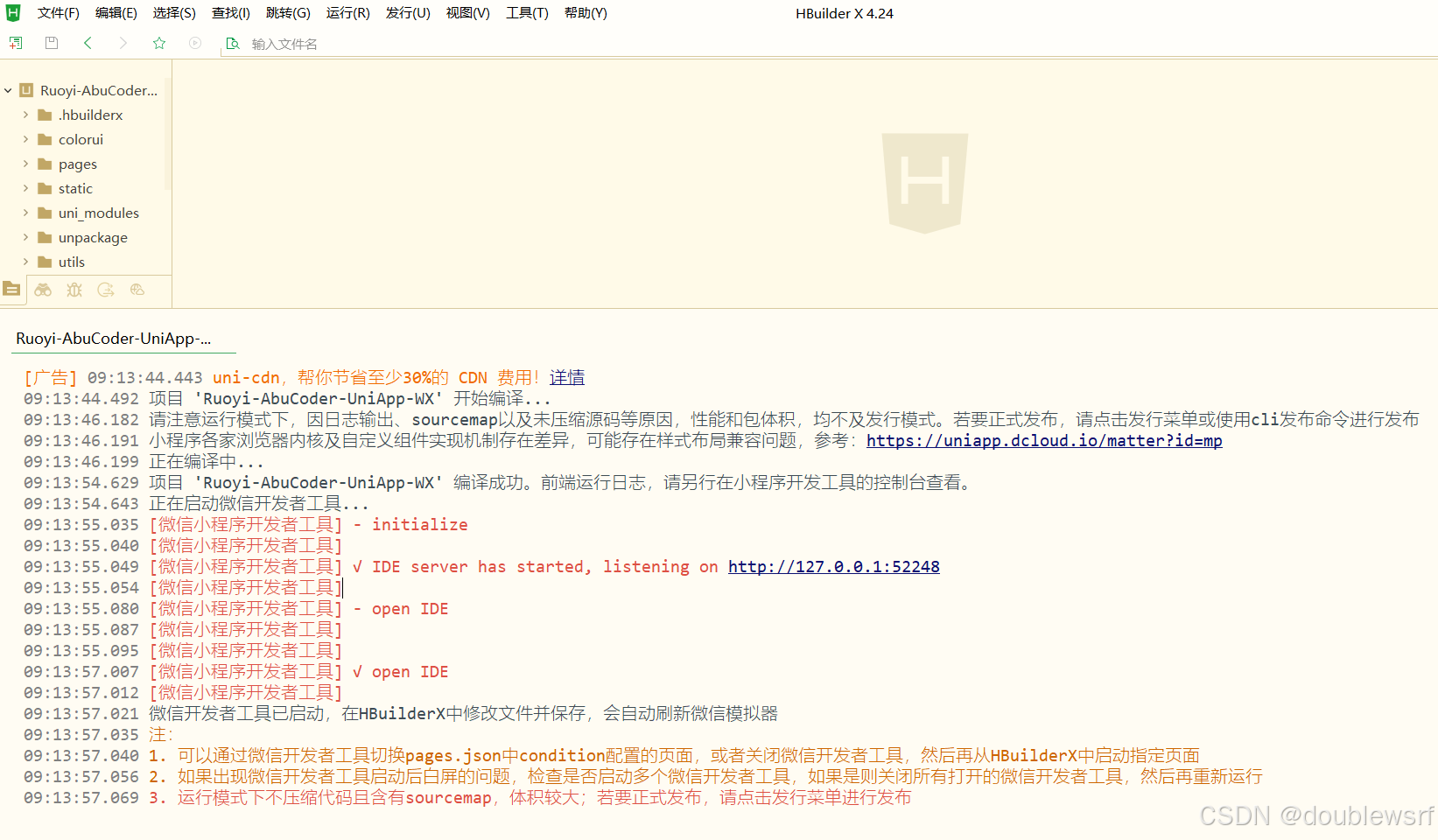
Task: Select the colorui folder label
Action: 81,139
